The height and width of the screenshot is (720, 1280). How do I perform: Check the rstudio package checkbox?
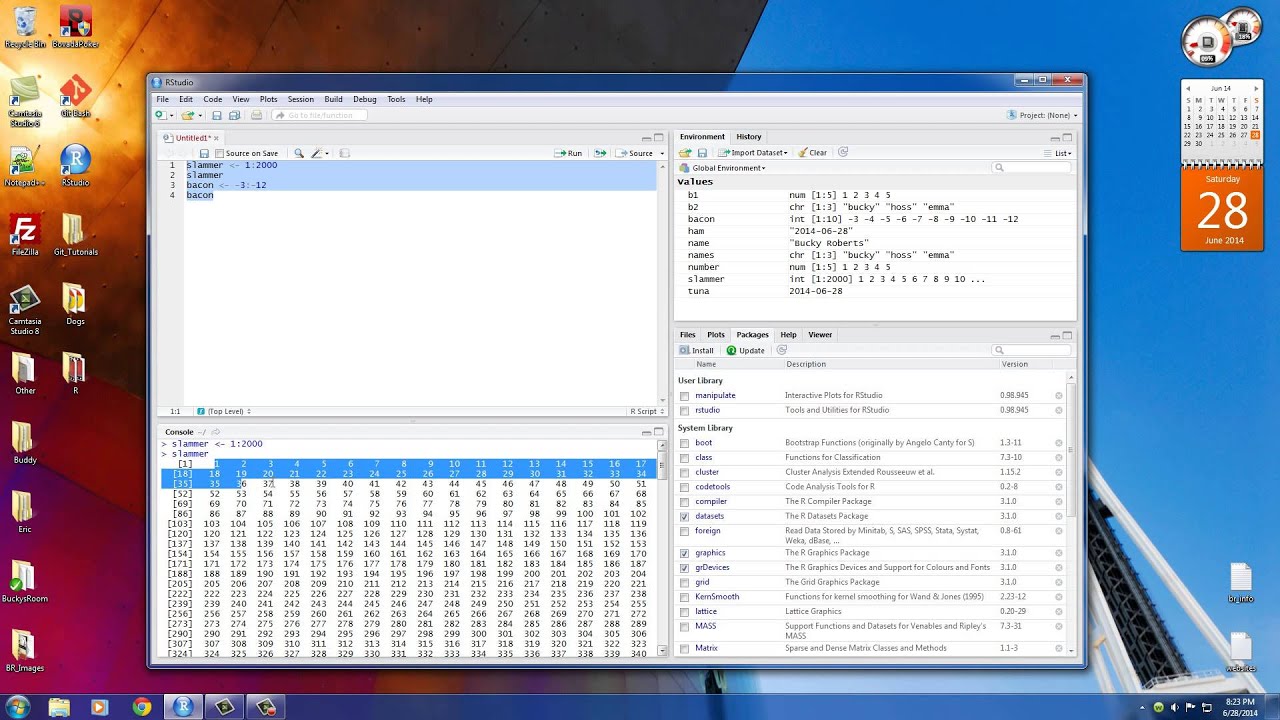click(684, 411)
